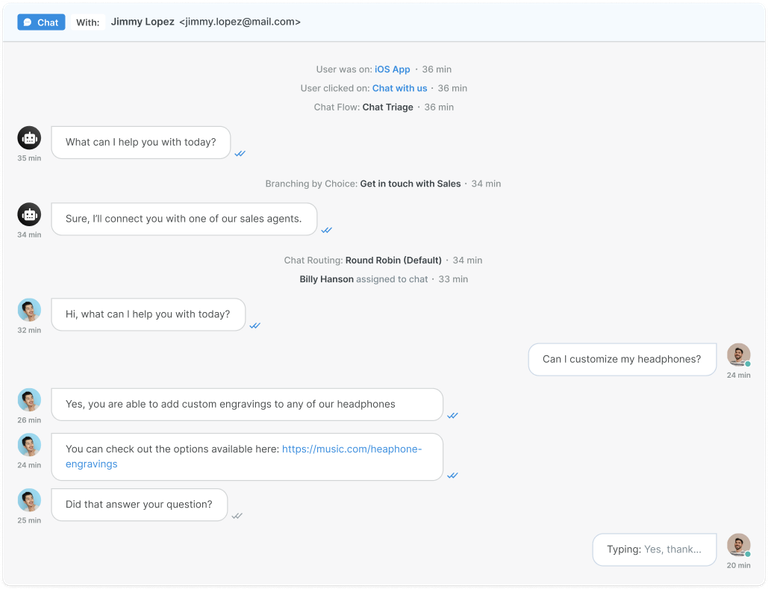
Task: Click agent avatar beside 'Did that answer your question?'
Action: [29, 500]
